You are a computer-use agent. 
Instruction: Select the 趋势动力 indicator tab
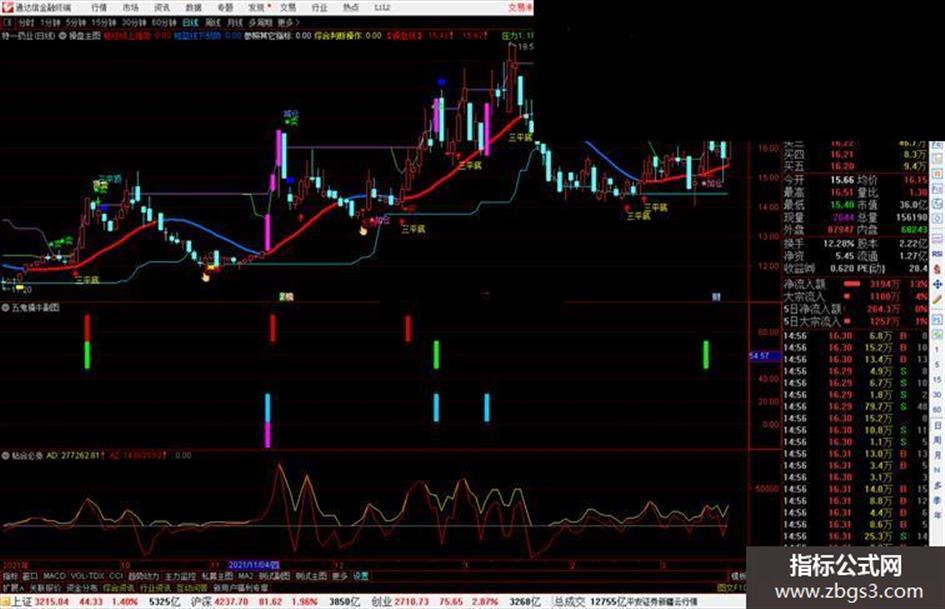coord(143,576)
